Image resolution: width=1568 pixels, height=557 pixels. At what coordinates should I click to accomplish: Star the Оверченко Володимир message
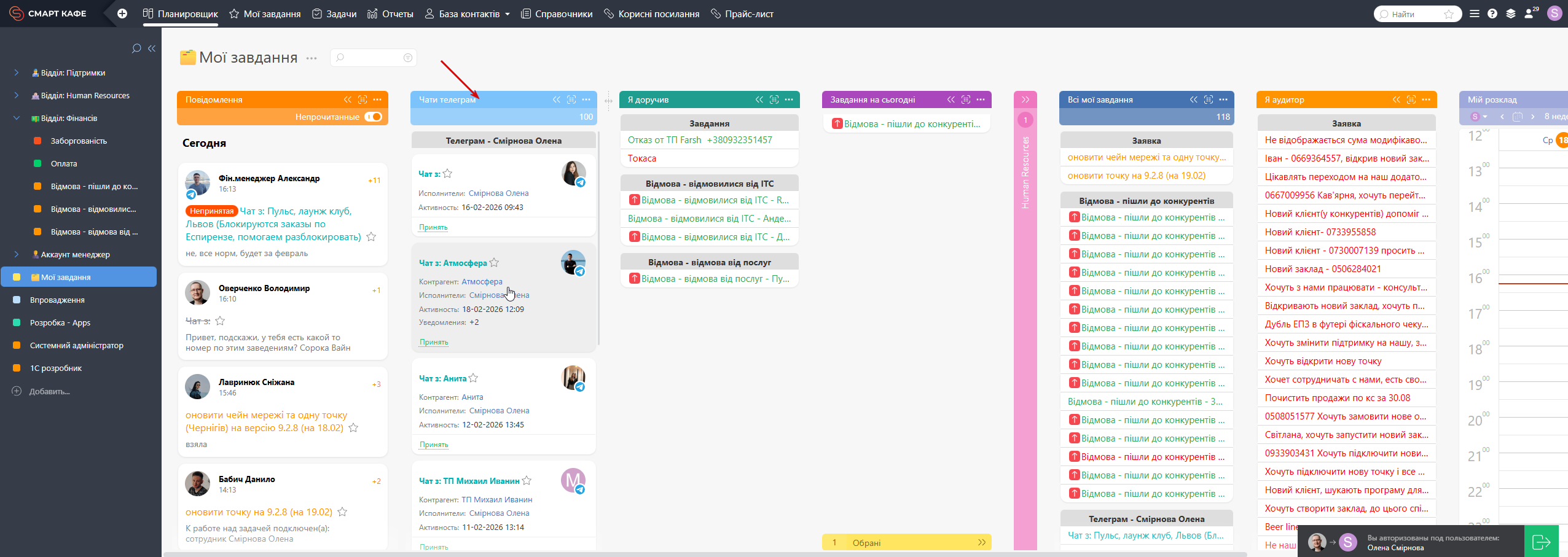(220, 321)
